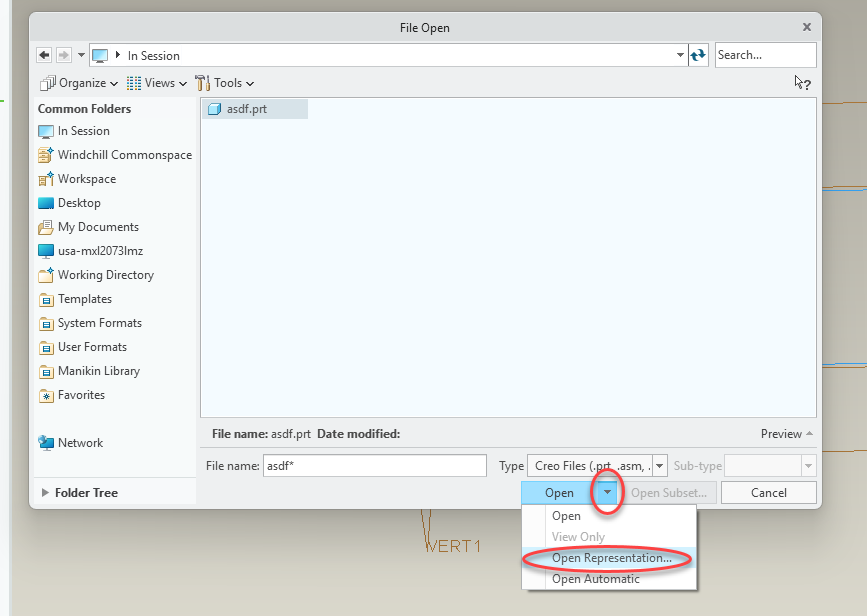Screen dimensions: 867x616
Task: Click the Open button dropdown arrow
Action: pos(607,492)
